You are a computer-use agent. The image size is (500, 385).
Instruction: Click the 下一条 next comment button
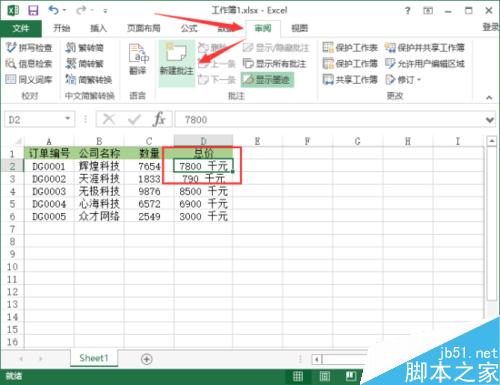click(x=217, y=79)
